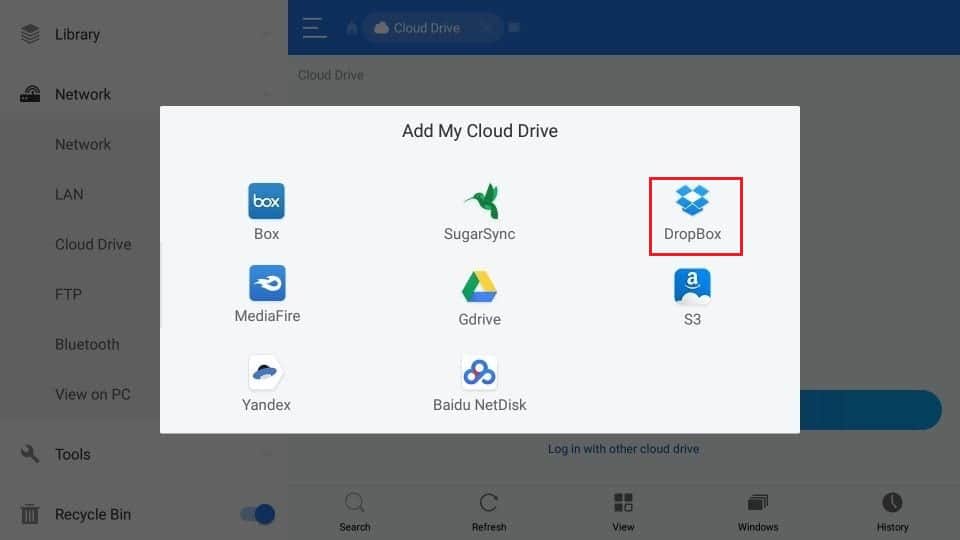This screenshot has height=540, width=960.
Task: Open the Bluetooth sidebar item
Action: [87, 344]
